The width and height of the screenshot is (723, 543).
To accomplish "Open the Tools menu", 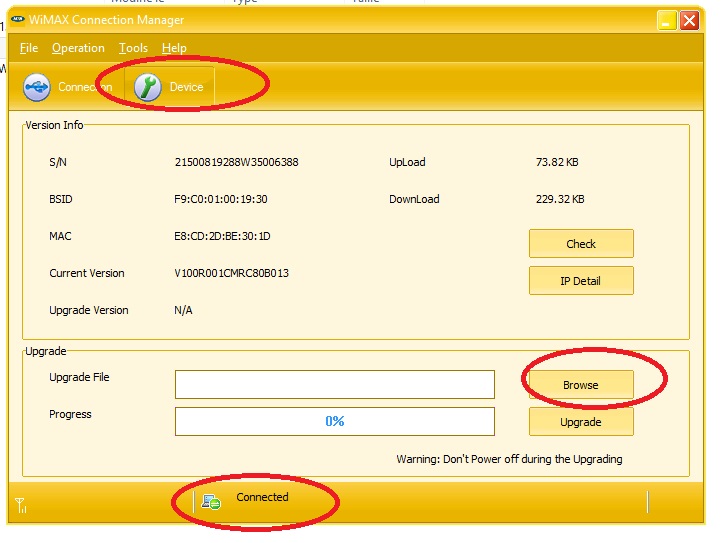I will 133,48.
